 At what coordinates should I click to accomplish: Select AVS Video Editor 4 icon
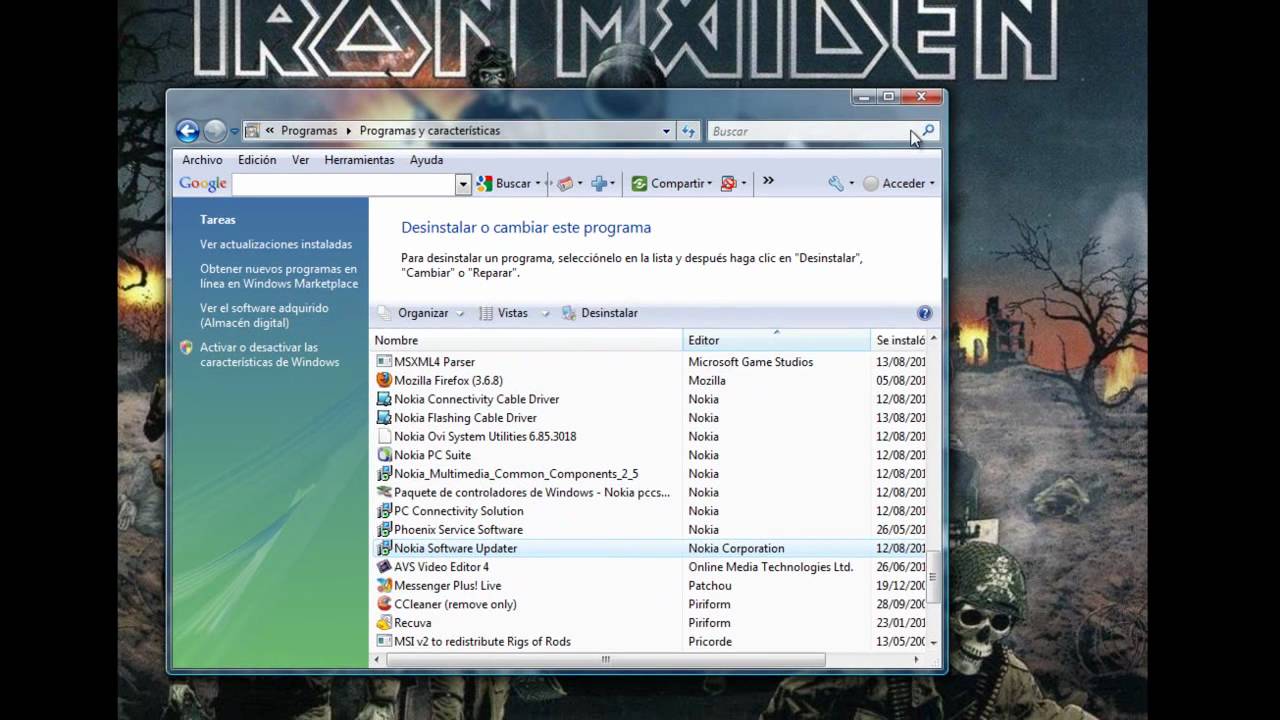click(x=384, y=567)
